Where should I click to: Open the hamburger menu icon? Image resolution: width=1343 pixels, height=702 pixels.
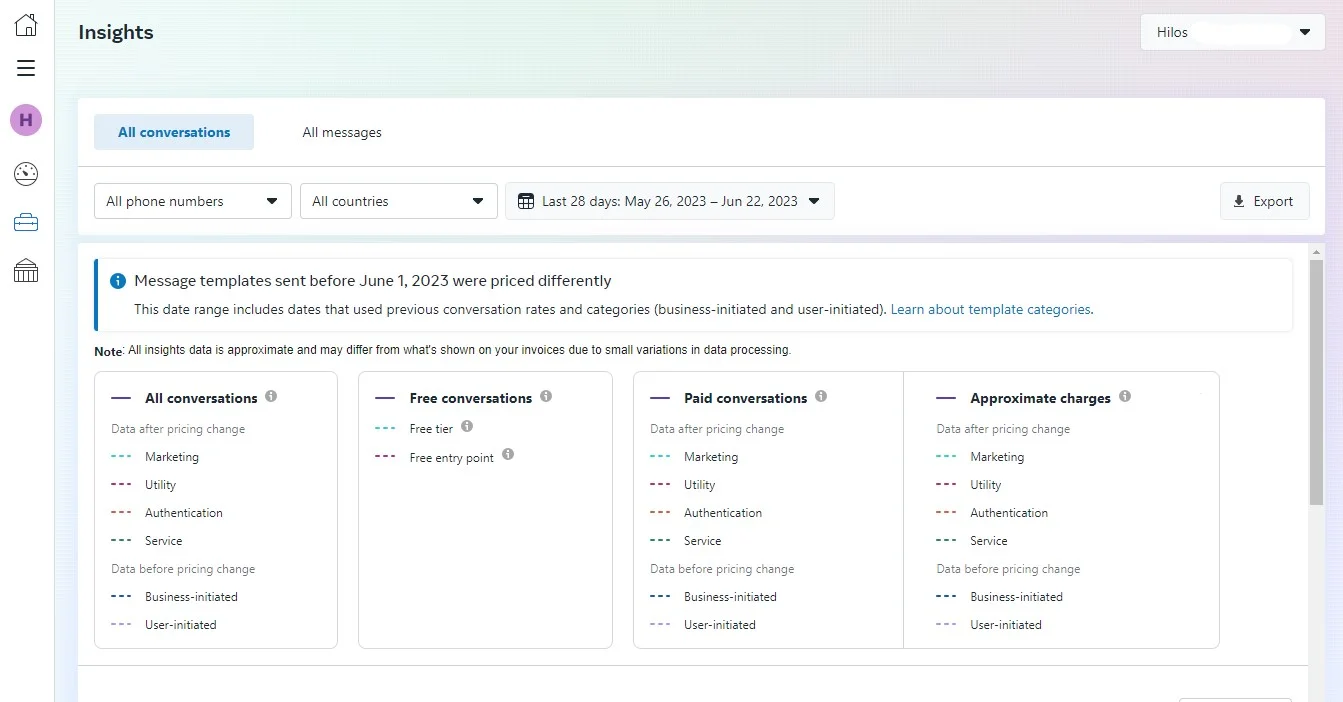pos(26,68)
